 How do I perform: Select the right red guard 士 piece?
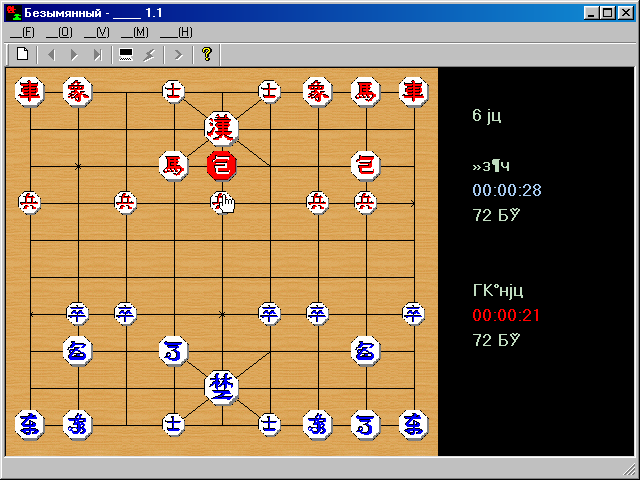click(270, 92)
